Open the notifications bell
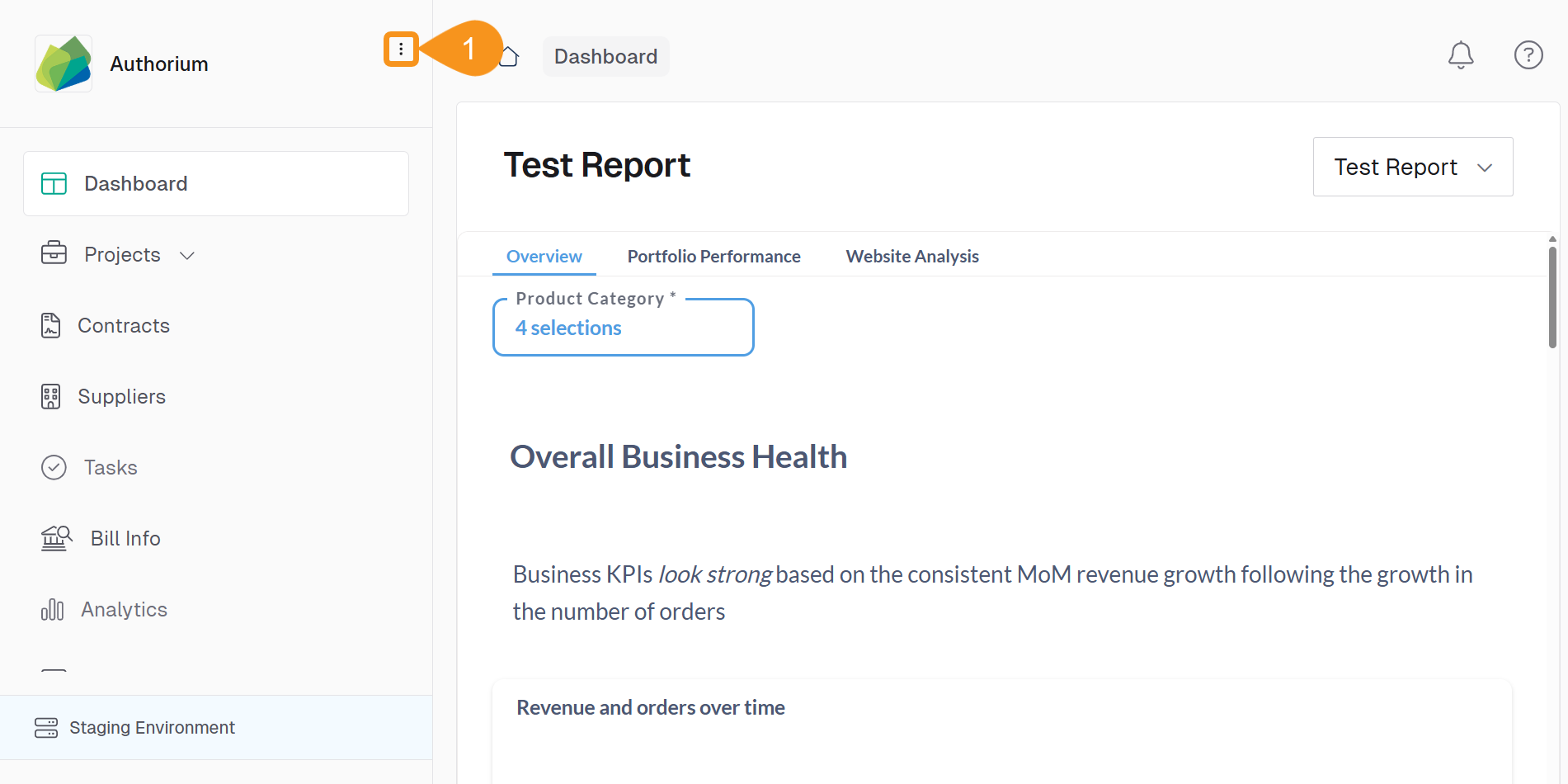This screenshot has height=784, width=1568. (1461, 55)
